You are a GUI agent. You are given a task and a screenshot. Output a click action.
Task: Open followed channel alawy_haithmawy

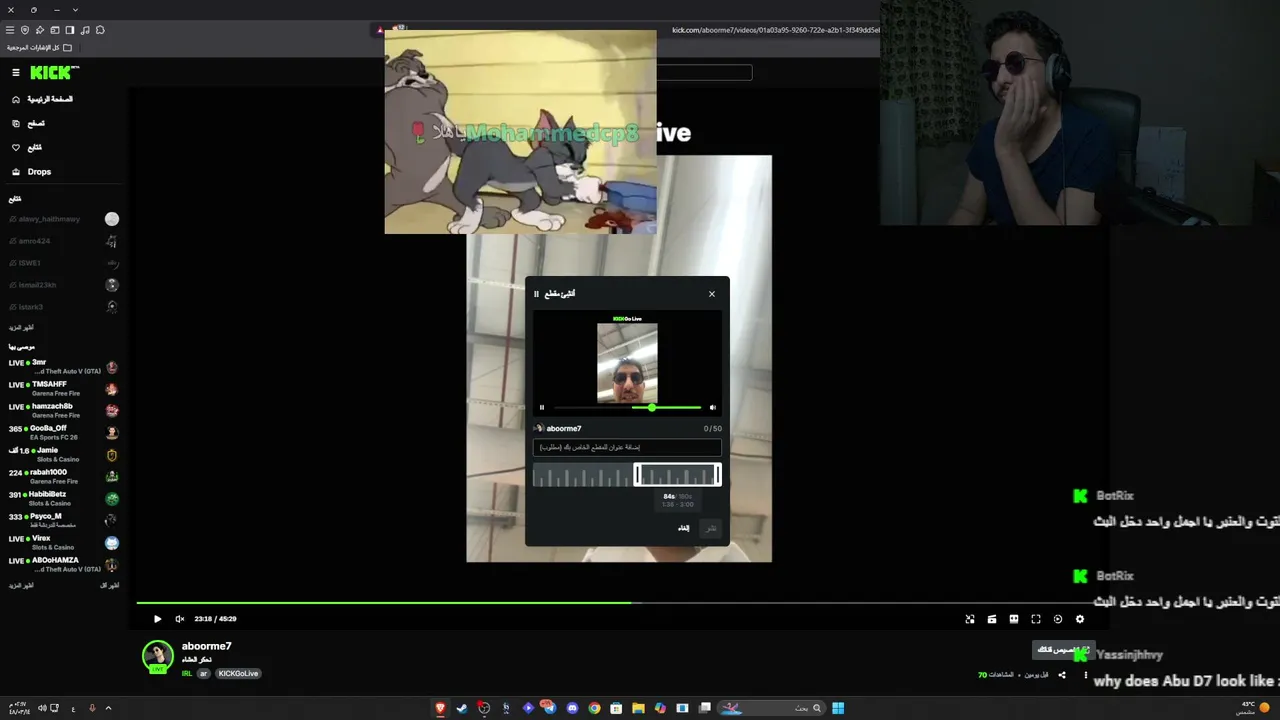(x=63, y=219)
